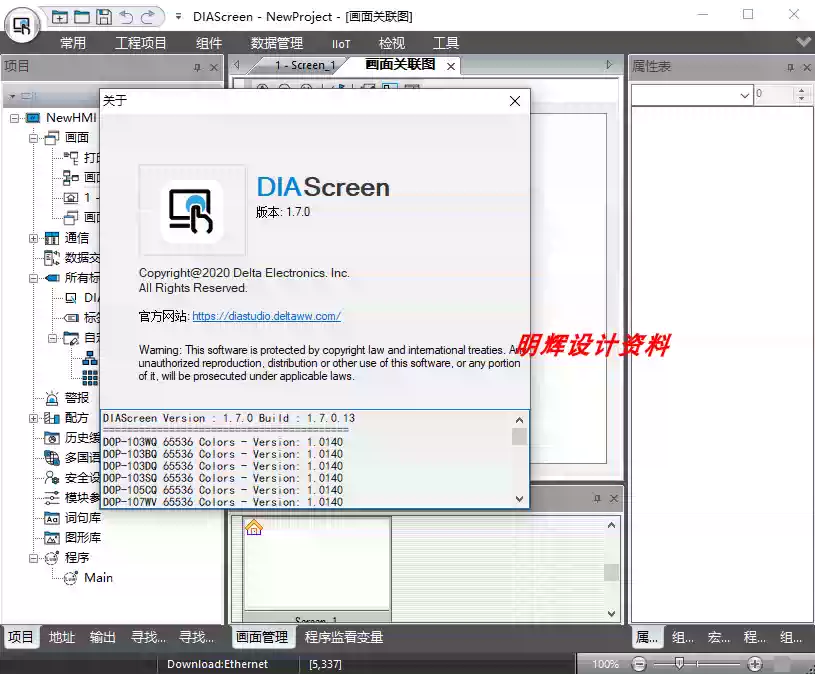Open the diastudio.deltaww.com official website link
Screen dimensions: 815x674
(267, 316)
